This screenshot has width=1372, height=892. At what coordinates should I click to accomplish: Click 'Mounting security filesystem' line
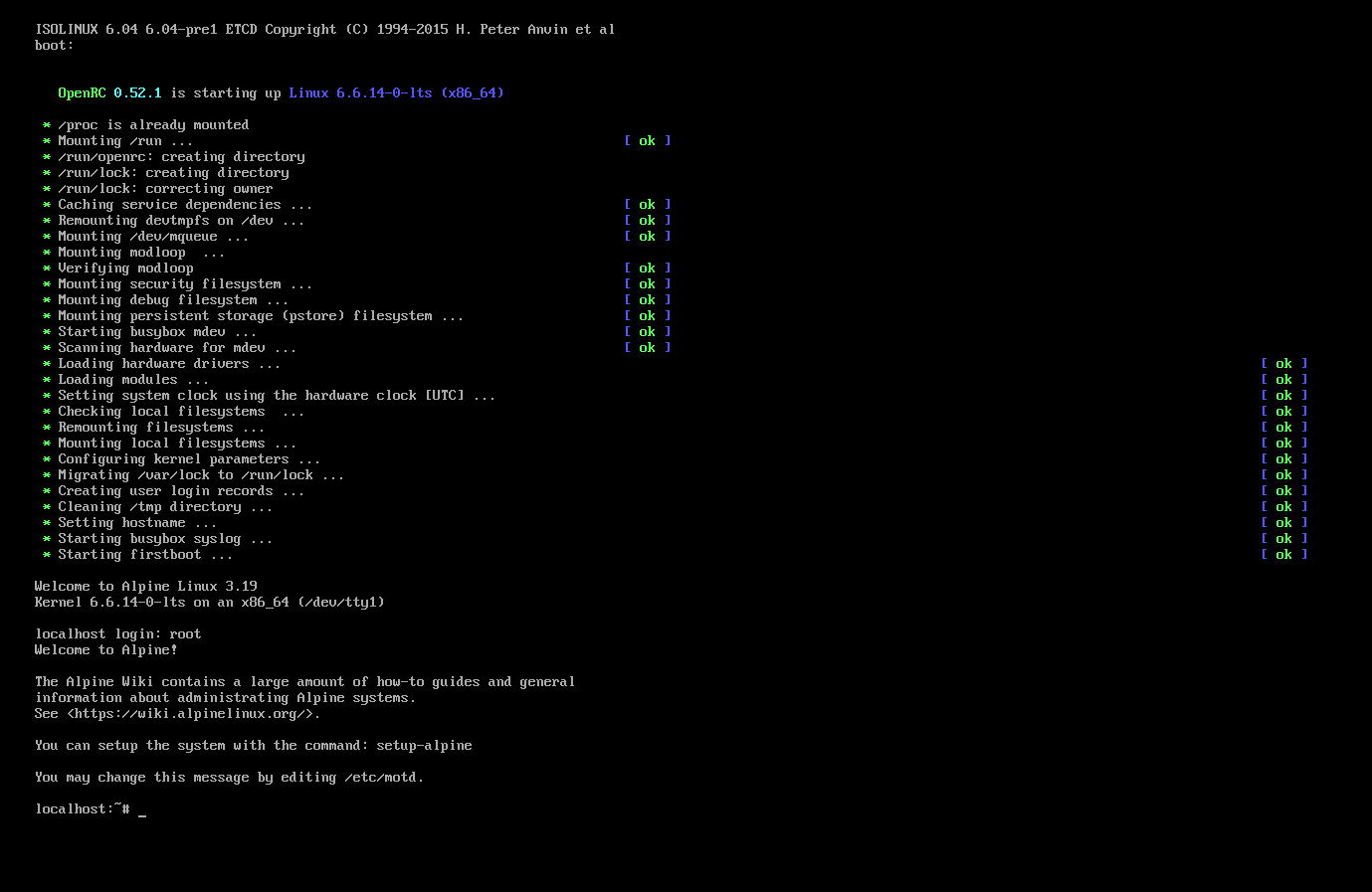185,284
